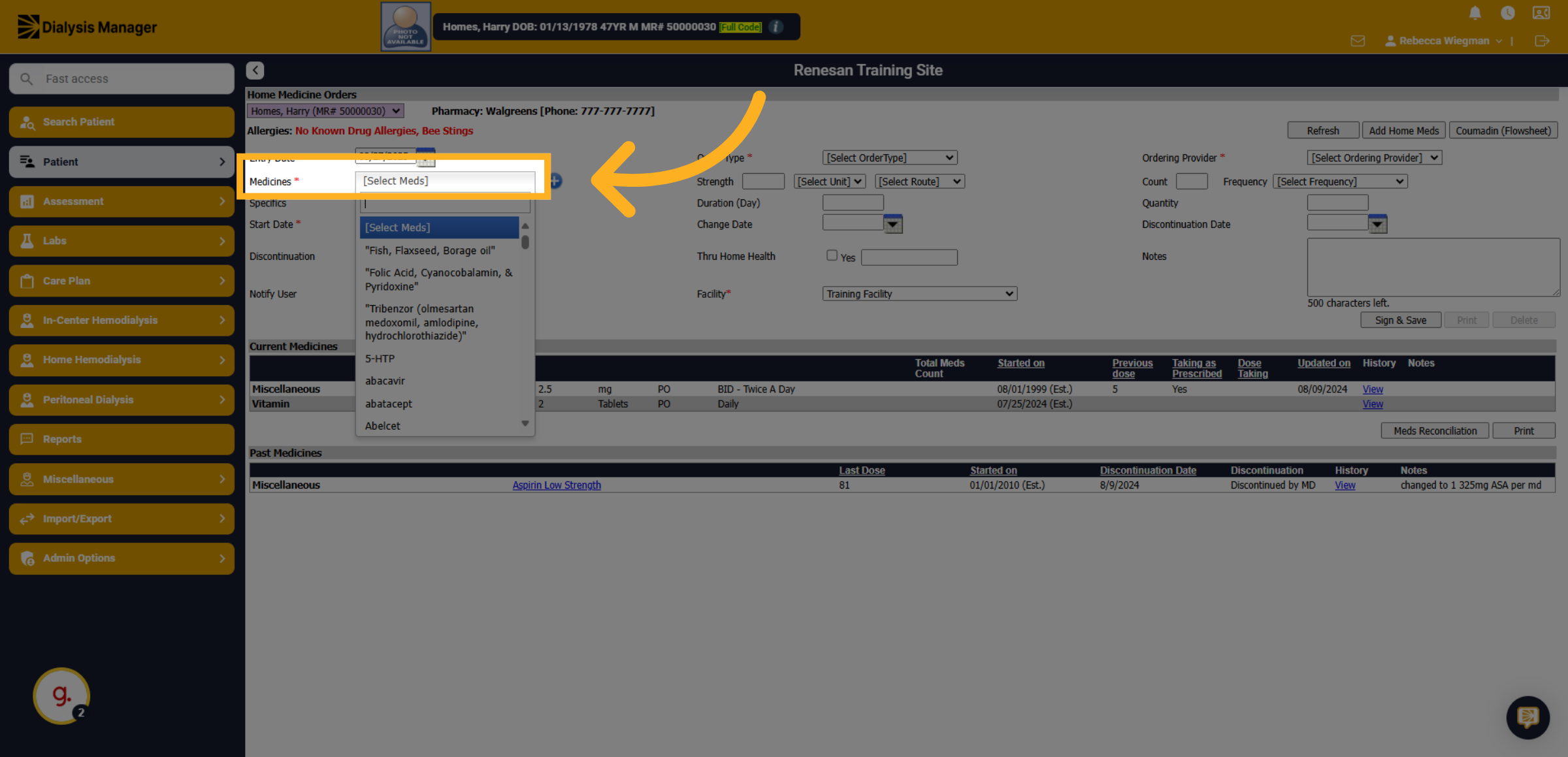
Task: Open the Select Route dropdown
Action: coord(919,182)
